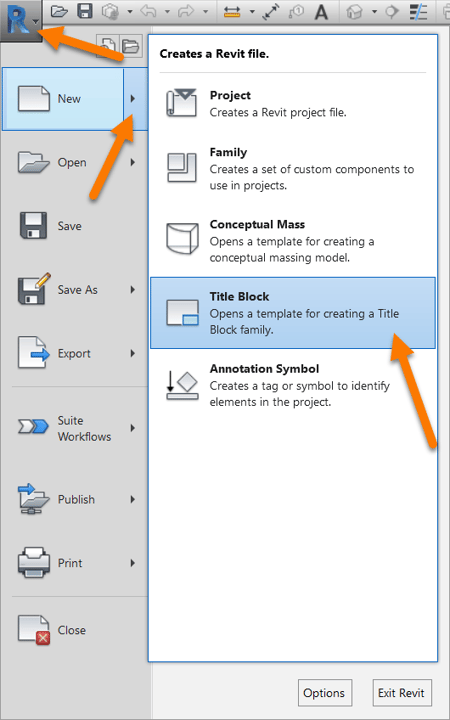Expand the New submenu arrow
The image size is (450, 720).
click(x=135, y=99)
